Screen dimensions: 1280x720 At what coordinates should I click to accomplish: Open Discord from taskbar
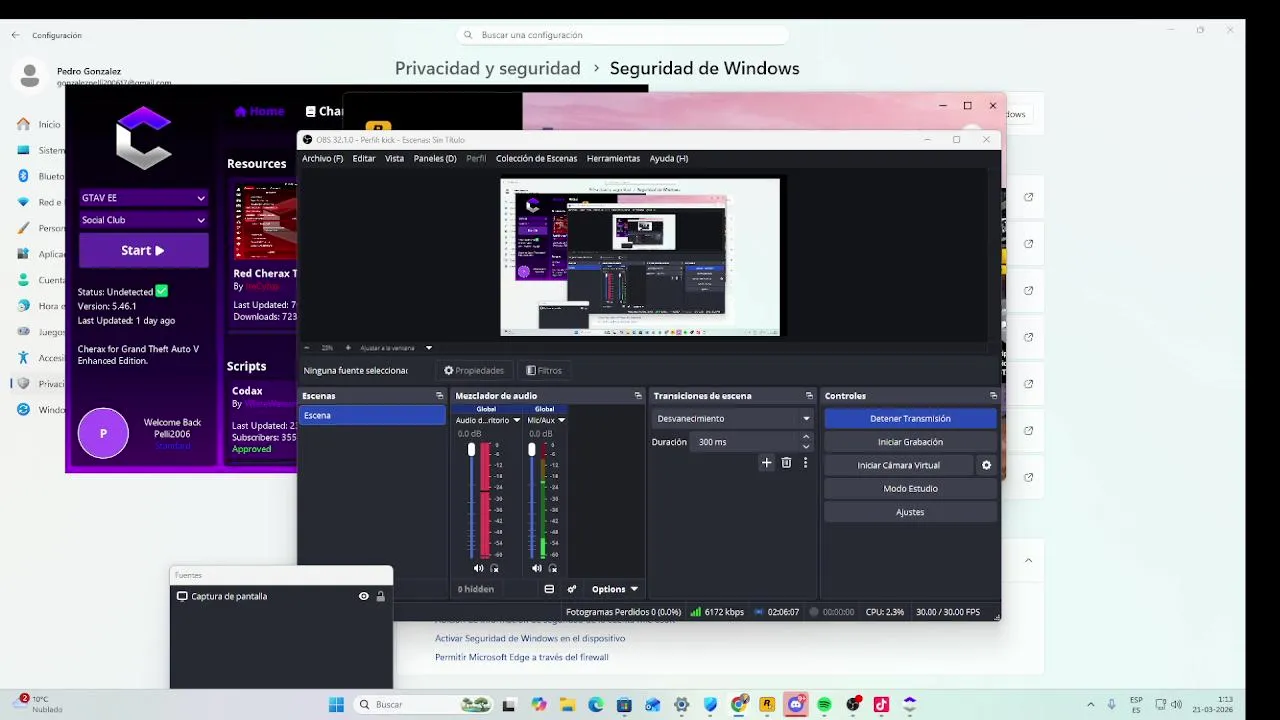pos(796,704)
